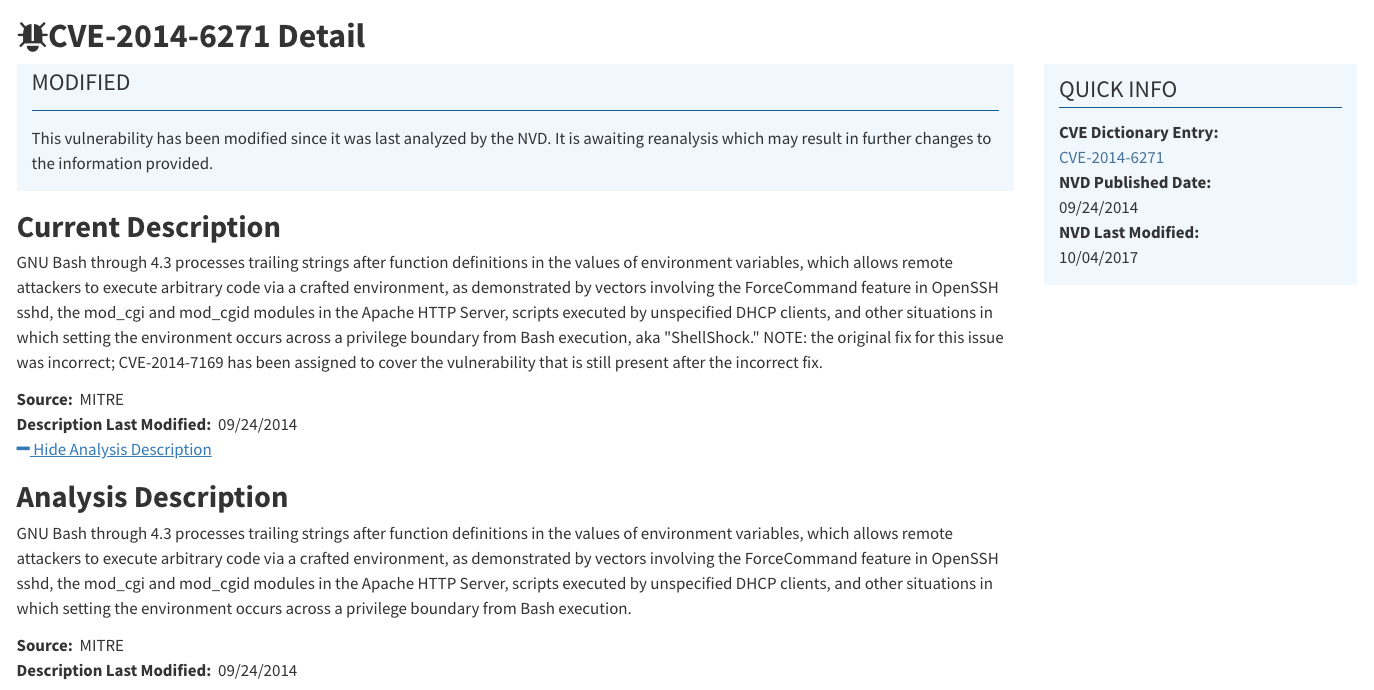
Task: Click the minus icon before Hide Analysis Description
Action: [23, 449]
